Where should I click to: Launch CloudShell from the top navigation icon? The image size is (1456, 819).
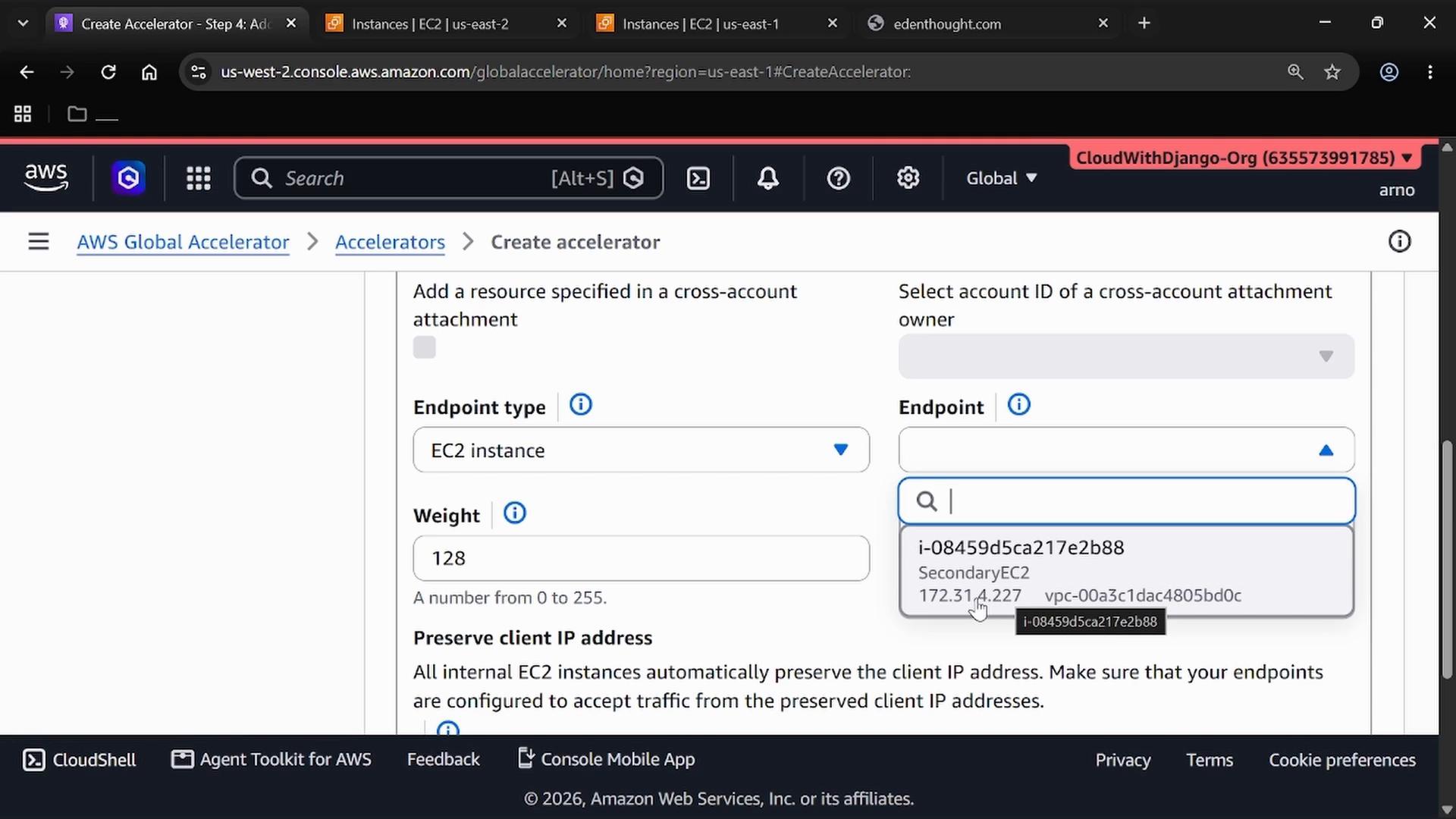pyautogui.click(x=698, y=178)
